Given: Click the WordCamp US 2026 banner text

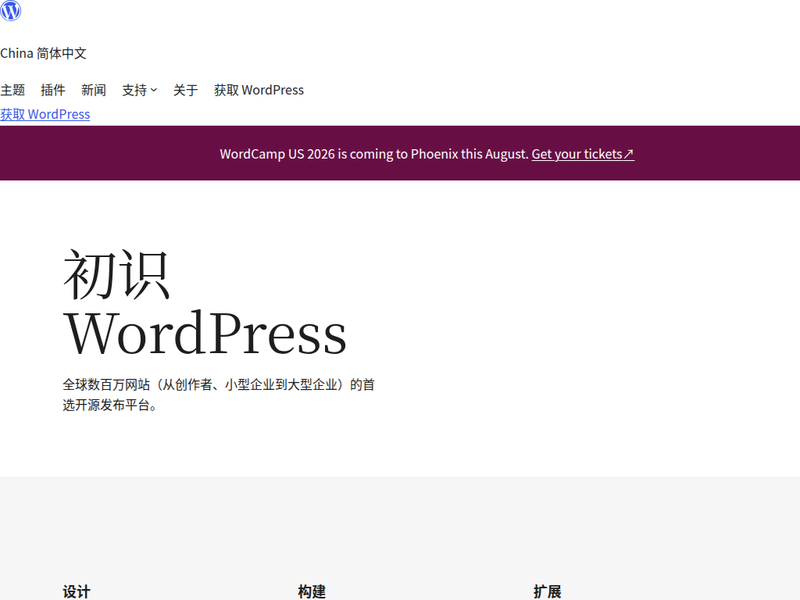Looking at the screenshot, I should click(374, 154).
